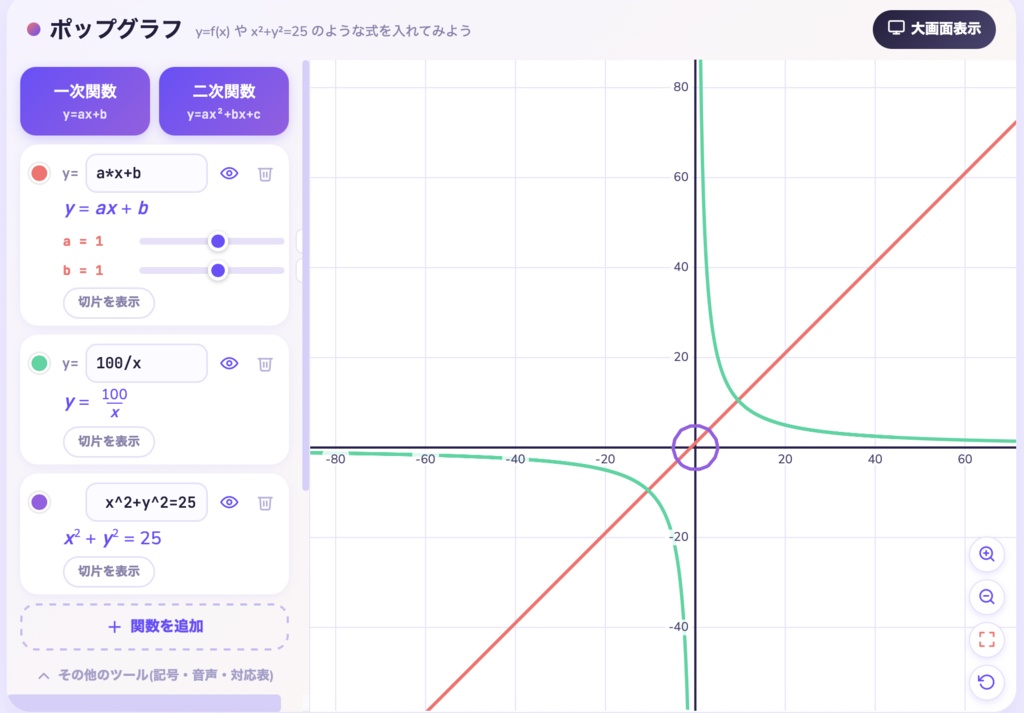Click the slider handle for a = 1

tap(218, 242)
